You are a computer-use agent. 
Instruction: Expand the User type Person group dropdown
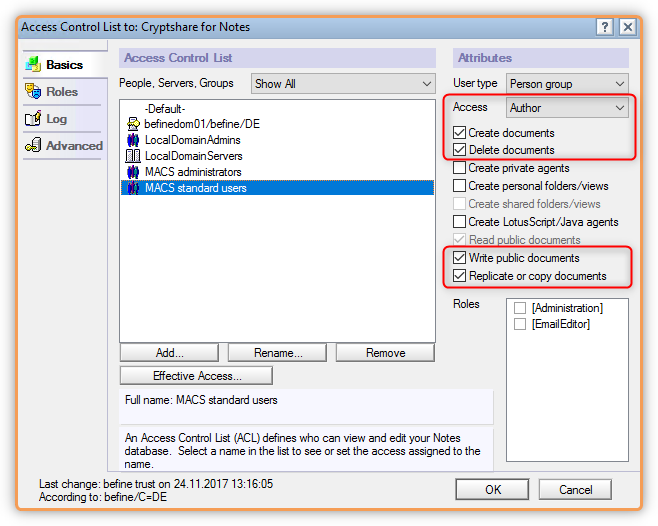coord(567,84)
